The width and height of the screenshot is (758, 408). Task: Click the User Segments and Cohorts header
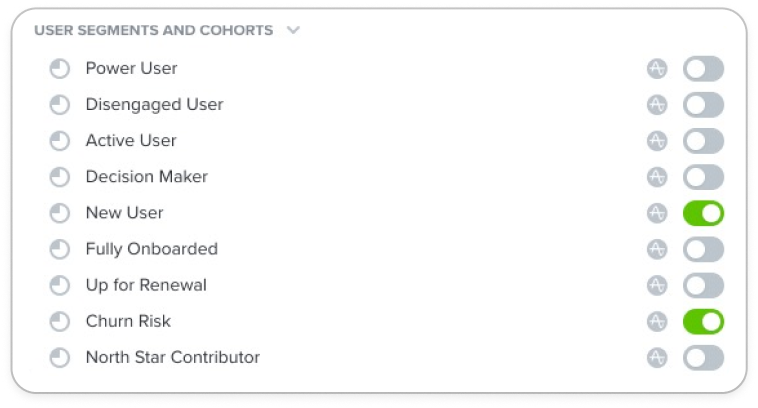tap(154, 30)
